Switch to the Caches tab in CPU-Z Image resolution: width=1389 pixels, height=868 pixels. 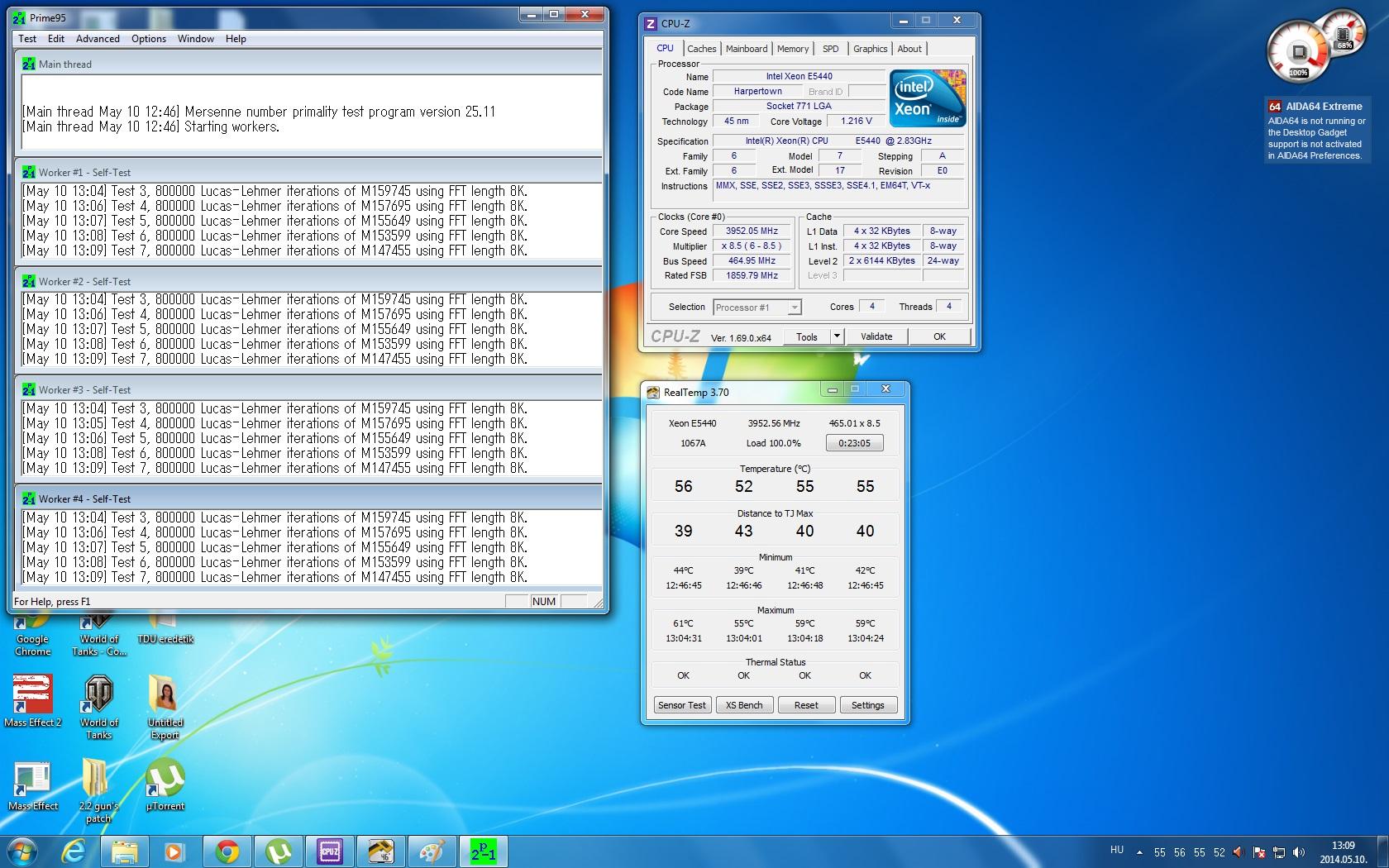click(701, 49)
